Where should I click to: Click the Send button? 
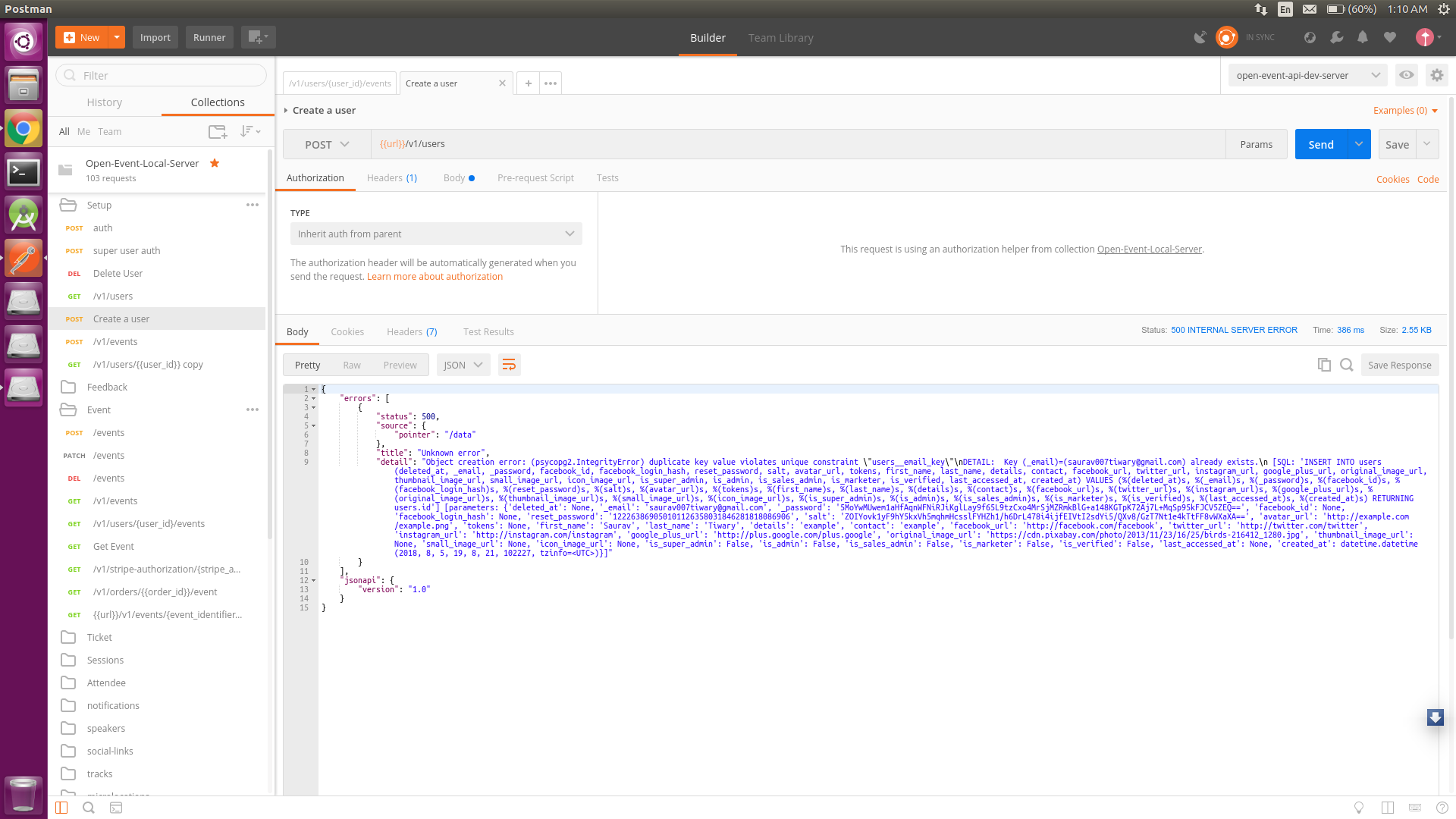pos(1321,144)
